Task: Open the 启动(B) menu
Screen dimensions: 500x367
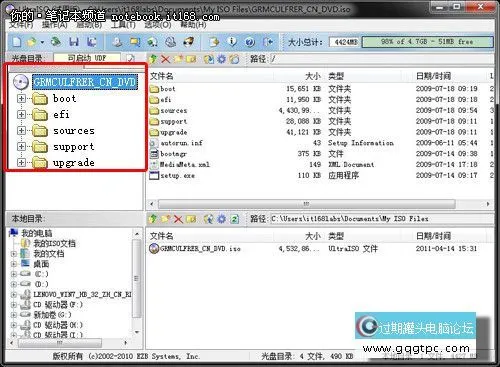Action: click(89, 25)
